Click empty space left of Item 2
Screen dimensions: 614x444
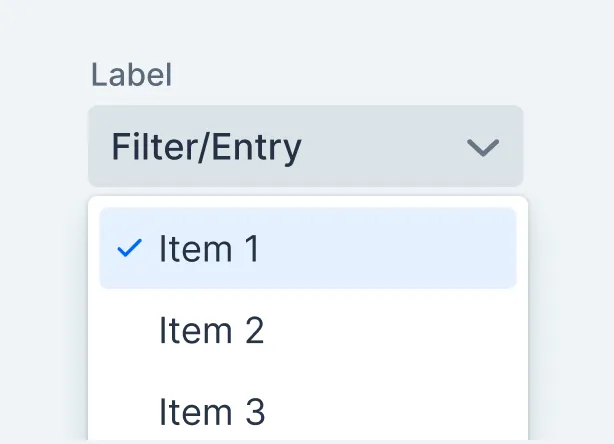(128, 330)
